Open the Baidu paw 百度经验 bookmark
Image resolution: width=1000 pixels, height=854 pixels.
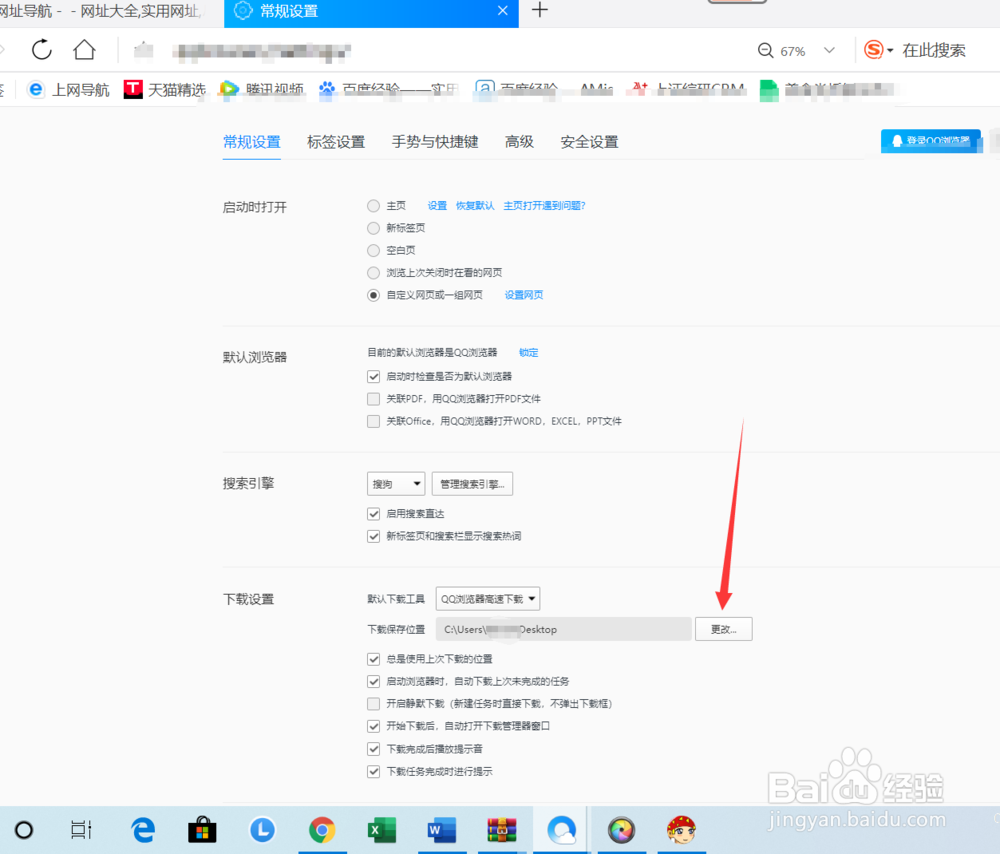[x=388, y=90]
